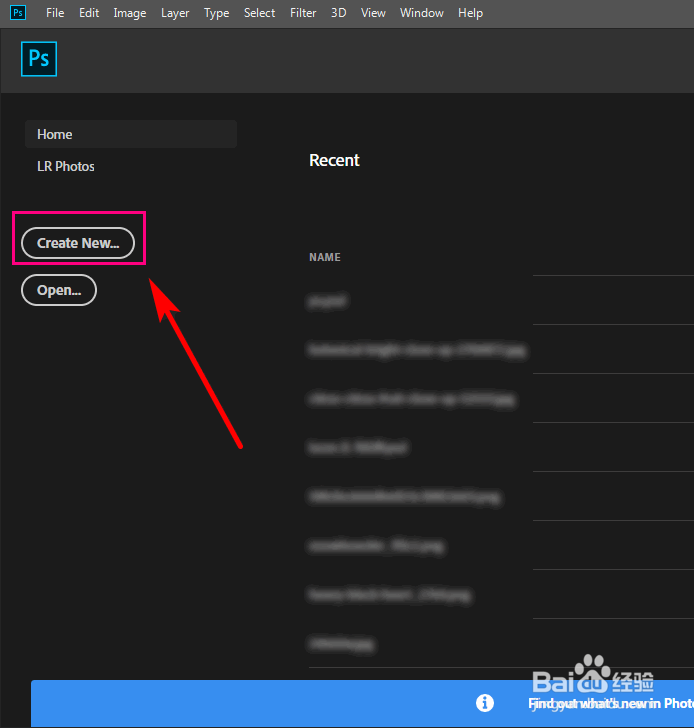This screenshot has height=728, width=694.
Task: Open the Select menu
Action: click(259, 13)
